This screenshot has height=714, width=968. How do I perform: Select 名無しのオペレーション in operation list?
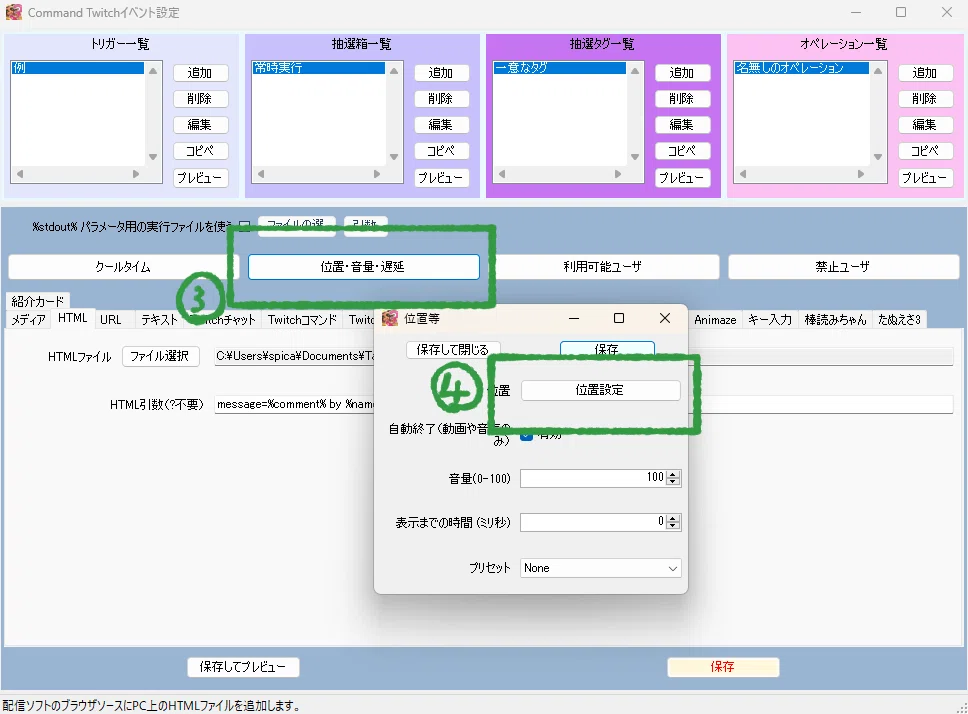pos(801,68)
